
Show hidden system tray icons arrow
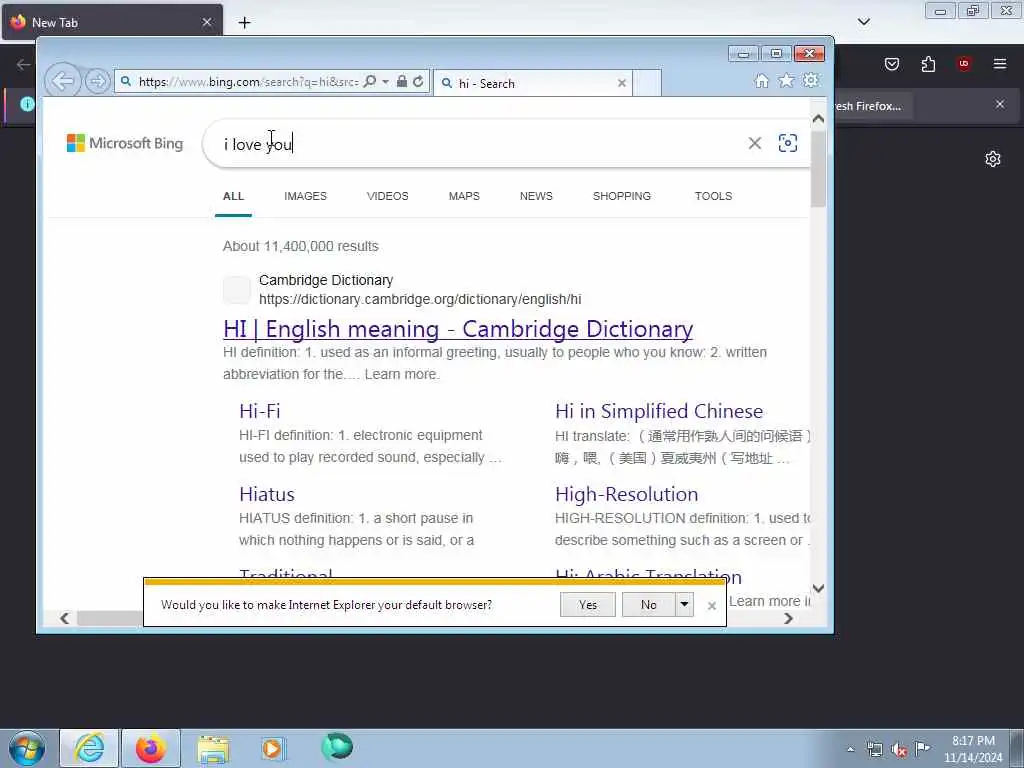850,750
